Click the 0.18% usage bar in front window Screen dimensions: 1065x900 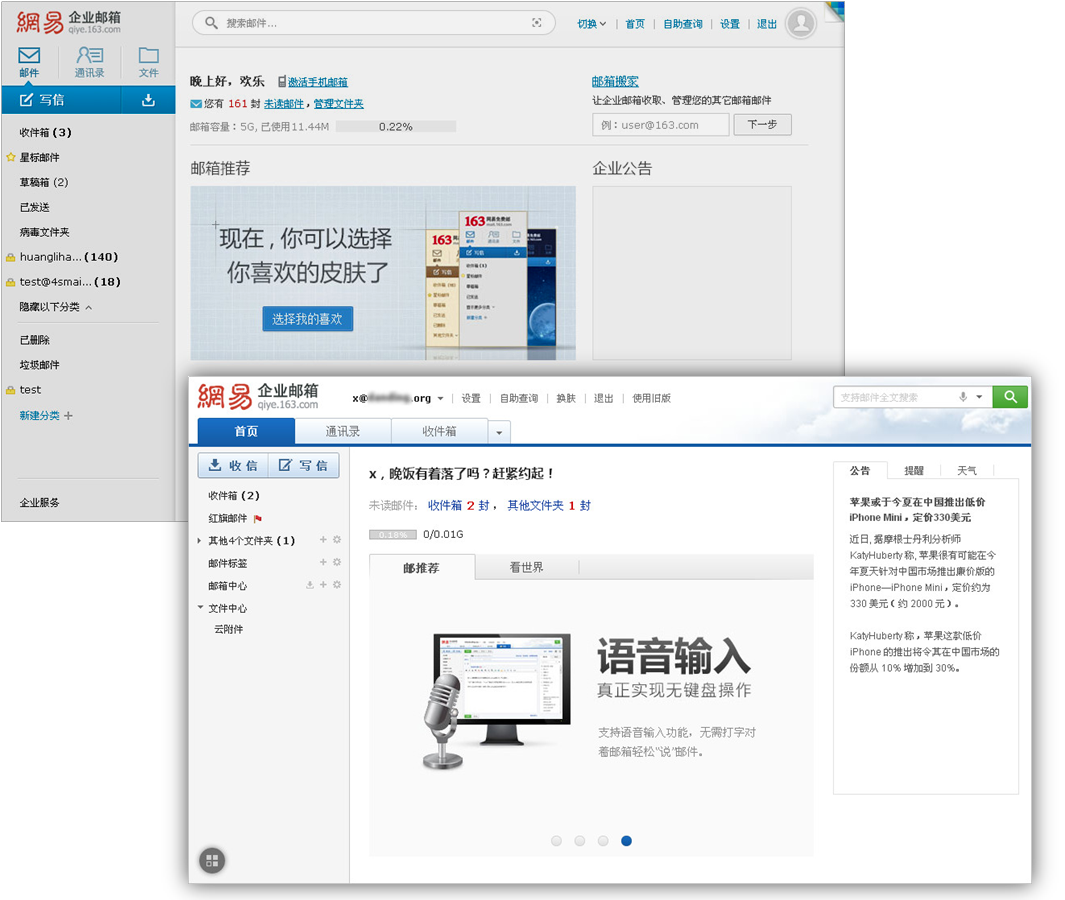(393, 535)
